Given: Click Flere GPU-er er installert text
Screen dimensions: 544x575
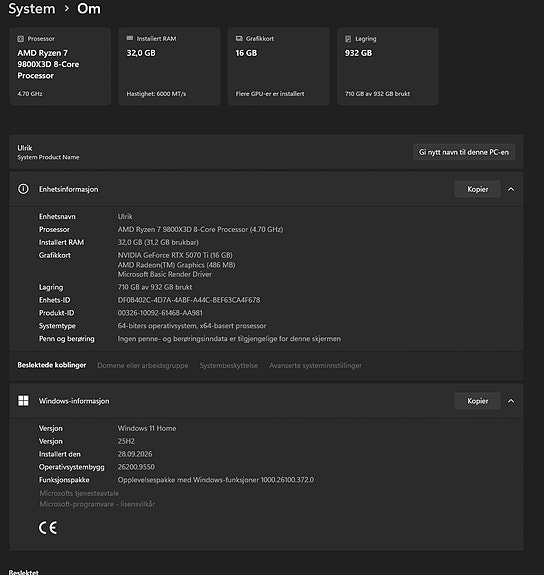Looking at the screenshot, I should pyautogui.click(x=270, y=94).
